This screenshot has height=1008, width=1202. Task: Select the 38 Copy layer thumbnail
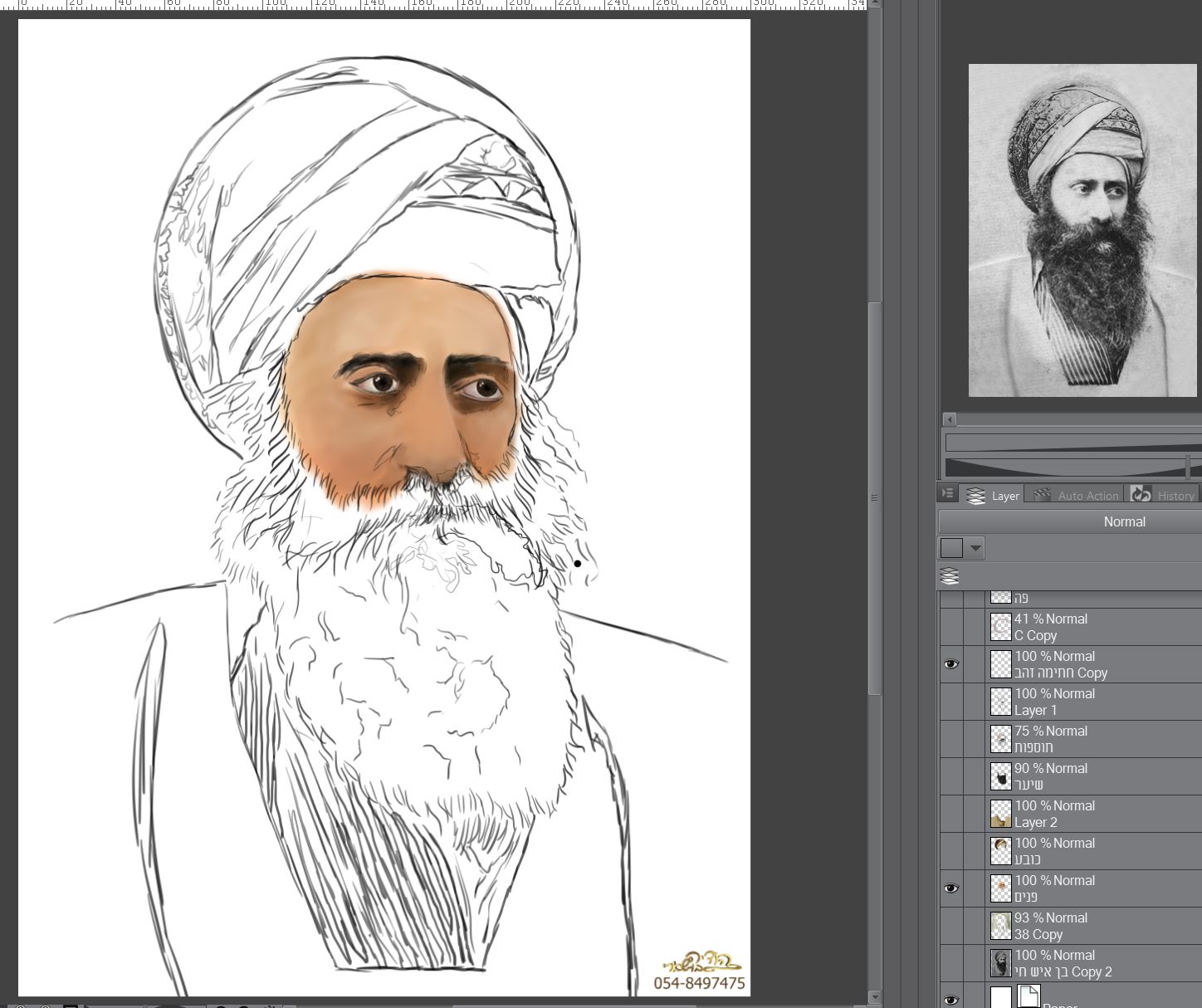(x=1001, y=926)
